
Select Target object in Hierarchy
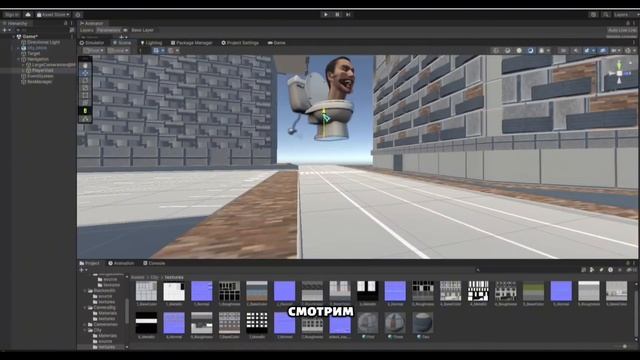click(x=33, y=53)
